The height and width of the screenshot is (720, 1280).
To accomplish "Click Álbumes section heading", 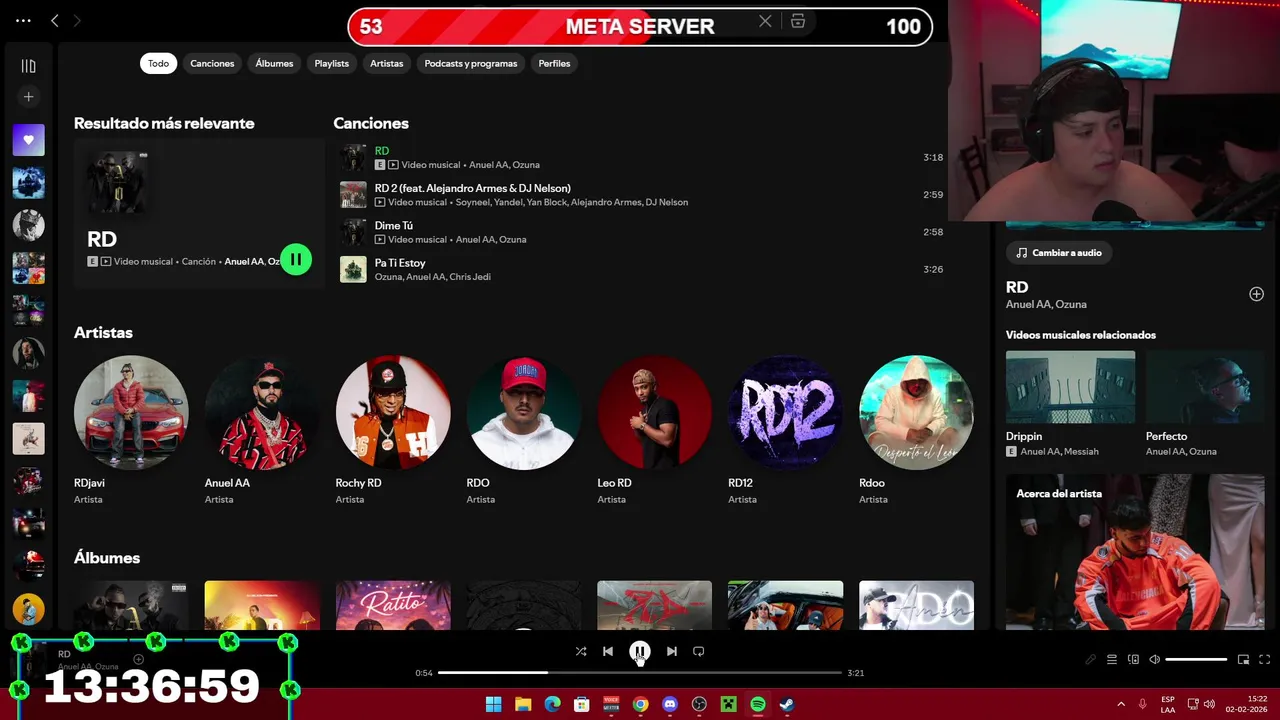I will (107, 558).
